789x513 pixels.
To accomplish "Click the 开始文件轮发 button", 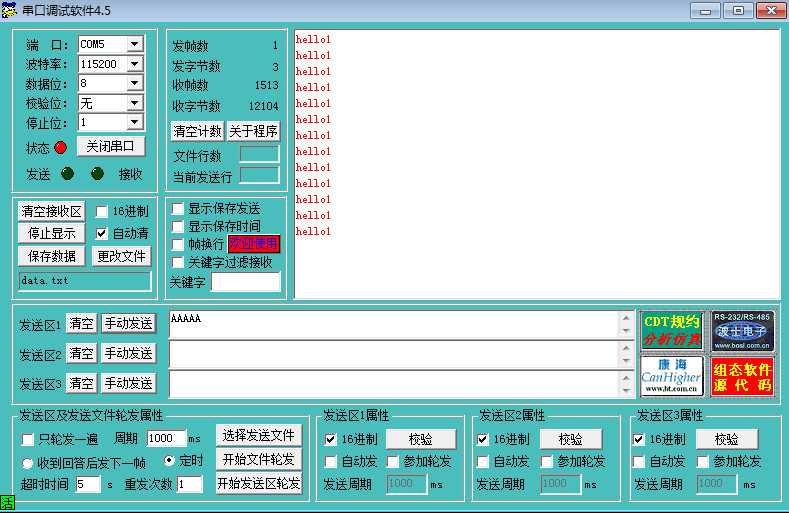I will (x=259, y=459).
